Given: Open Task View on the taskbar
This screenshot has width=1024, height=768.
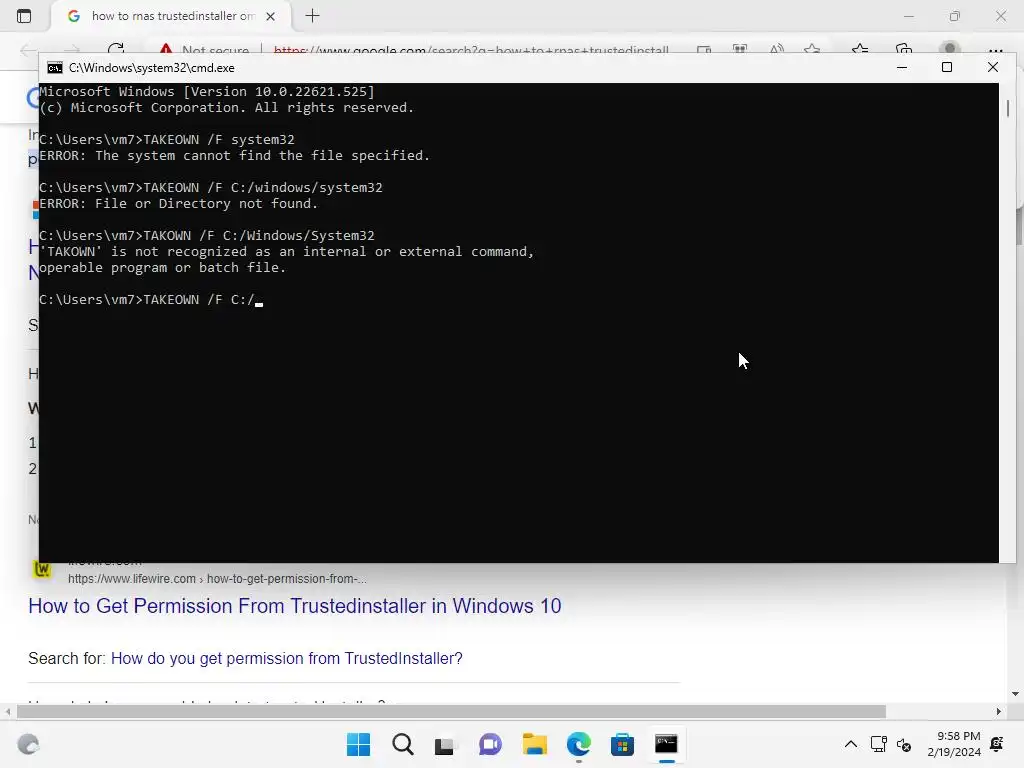Looking at the screenshot, I should point(445,745).
